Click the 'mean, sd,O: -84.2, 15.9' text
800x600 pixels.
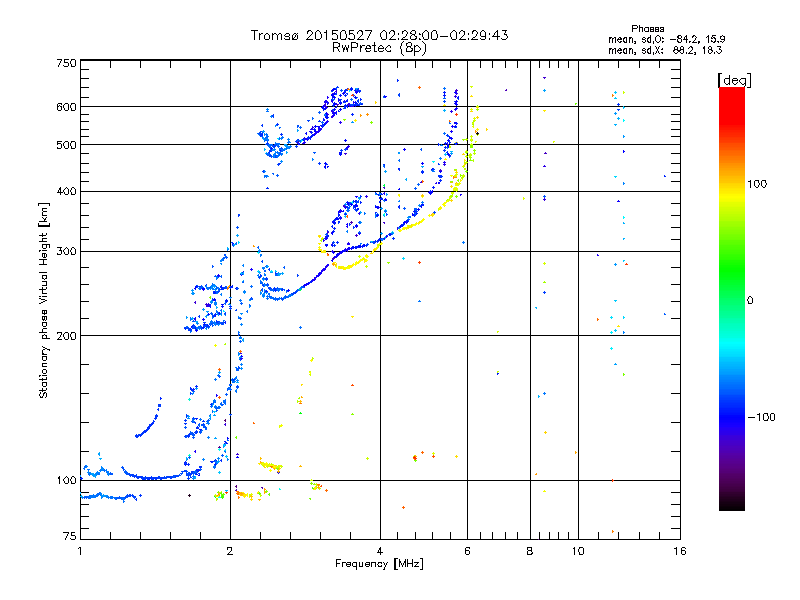(x=666, y=39)
